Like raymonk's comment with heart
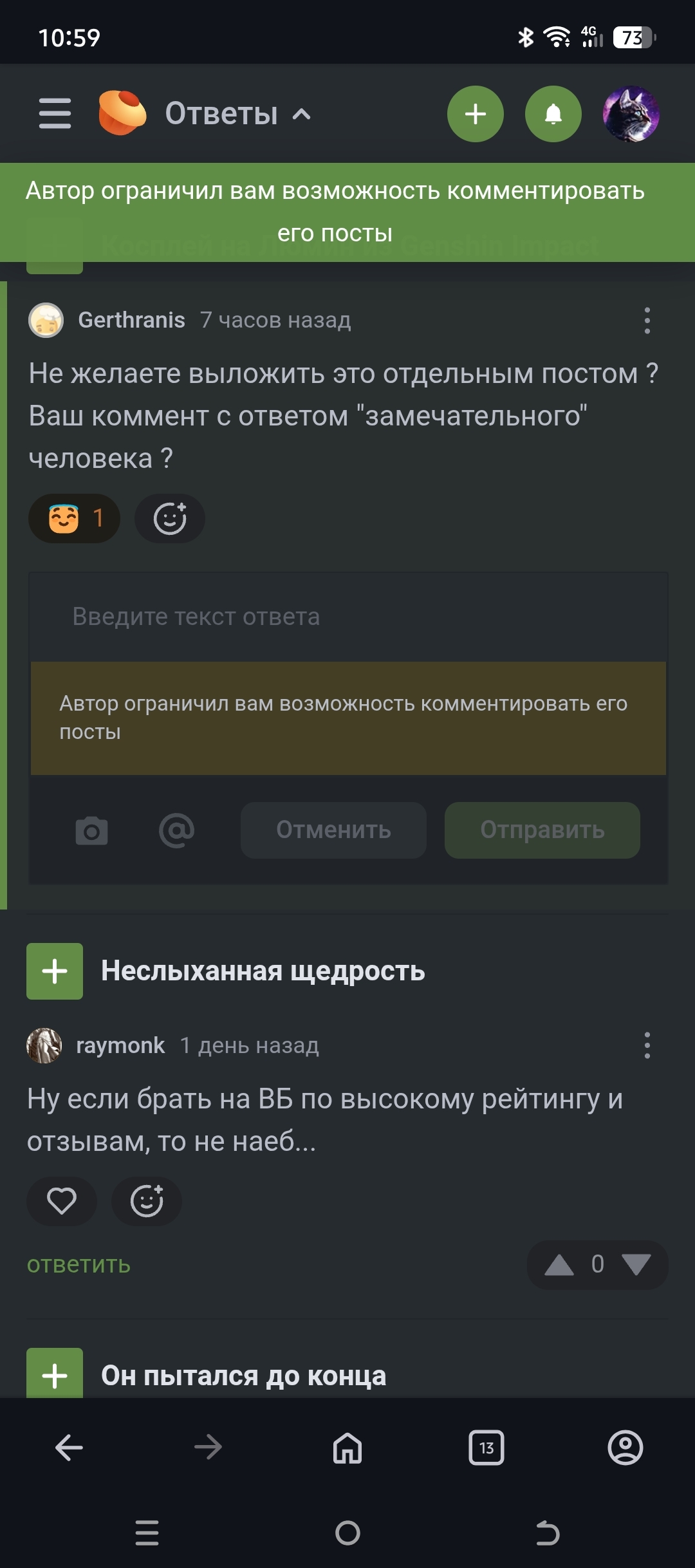This screenshot has width=695, height=1568. coord(62,1201)
